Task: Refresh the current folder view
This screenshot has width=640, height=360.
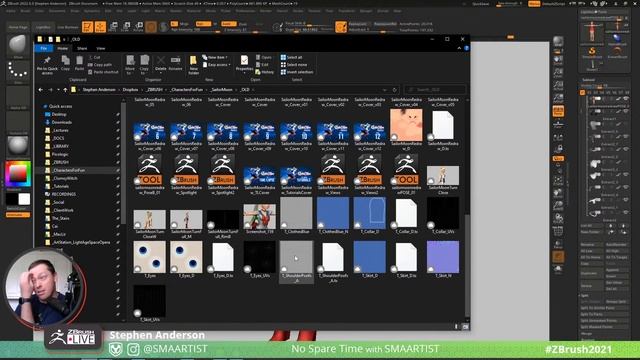Action: [394, 90]
